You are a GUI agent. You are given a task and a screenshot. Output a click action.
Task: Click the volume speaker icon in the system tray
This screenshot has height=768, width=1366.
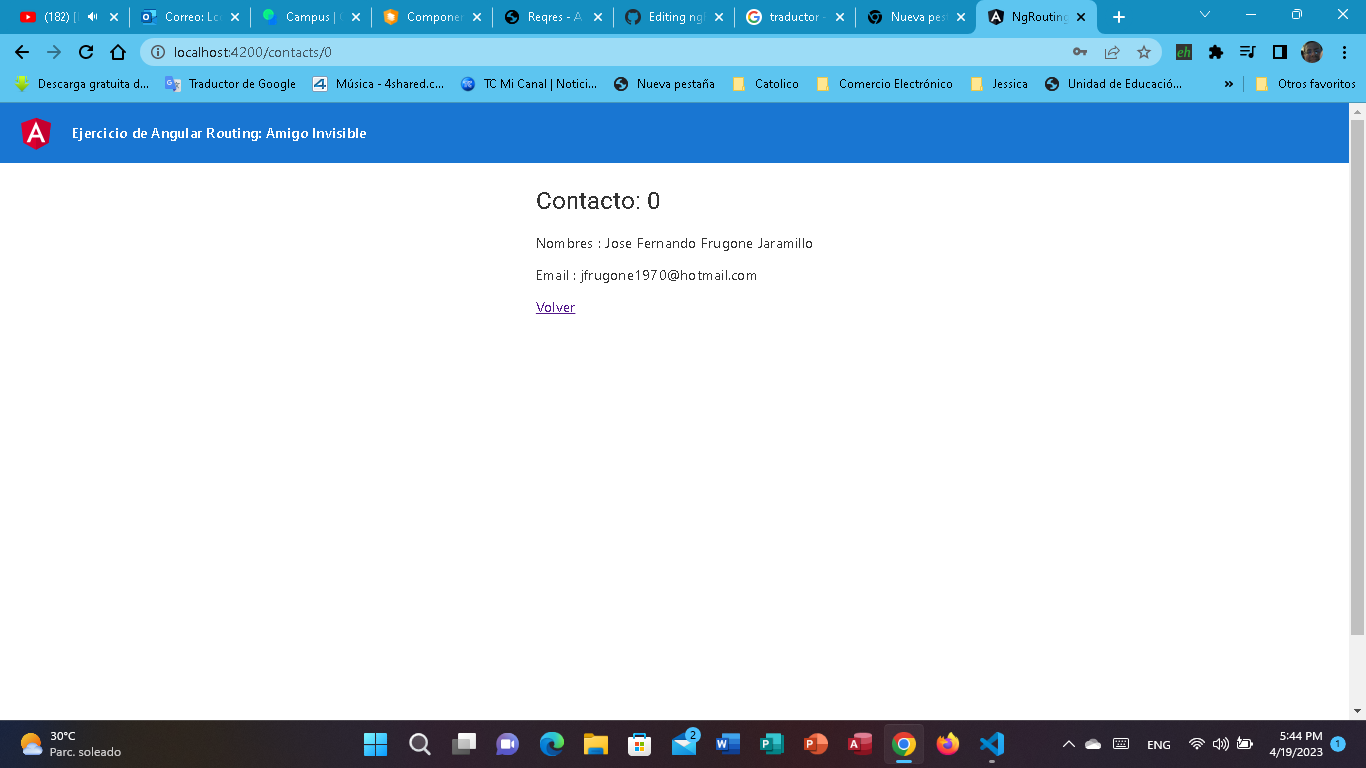[1221, 744]
